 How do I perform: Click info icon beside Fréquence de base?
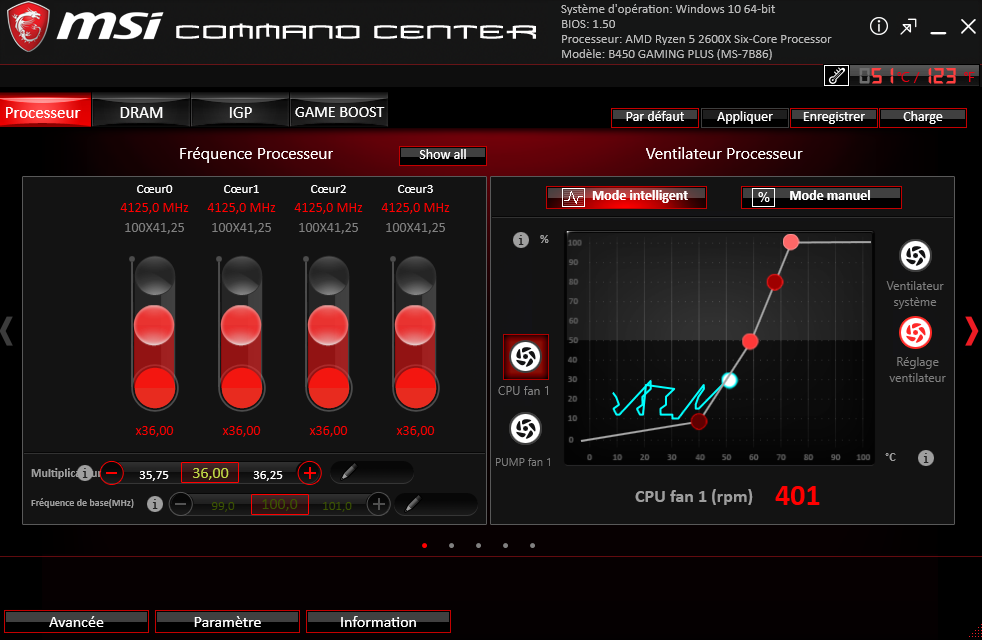click(155, 503)
